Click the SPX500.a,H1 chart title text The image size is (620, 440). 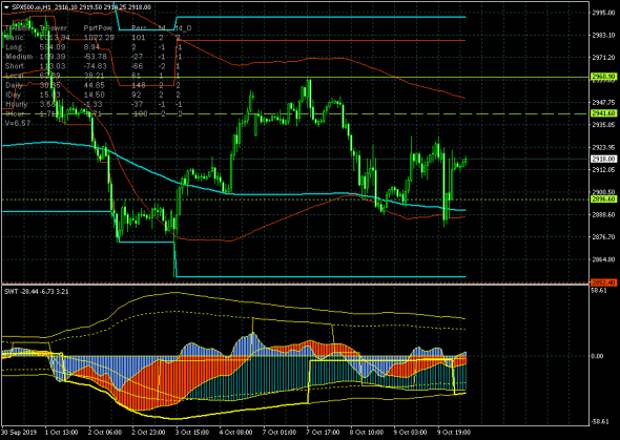(30, 7)
